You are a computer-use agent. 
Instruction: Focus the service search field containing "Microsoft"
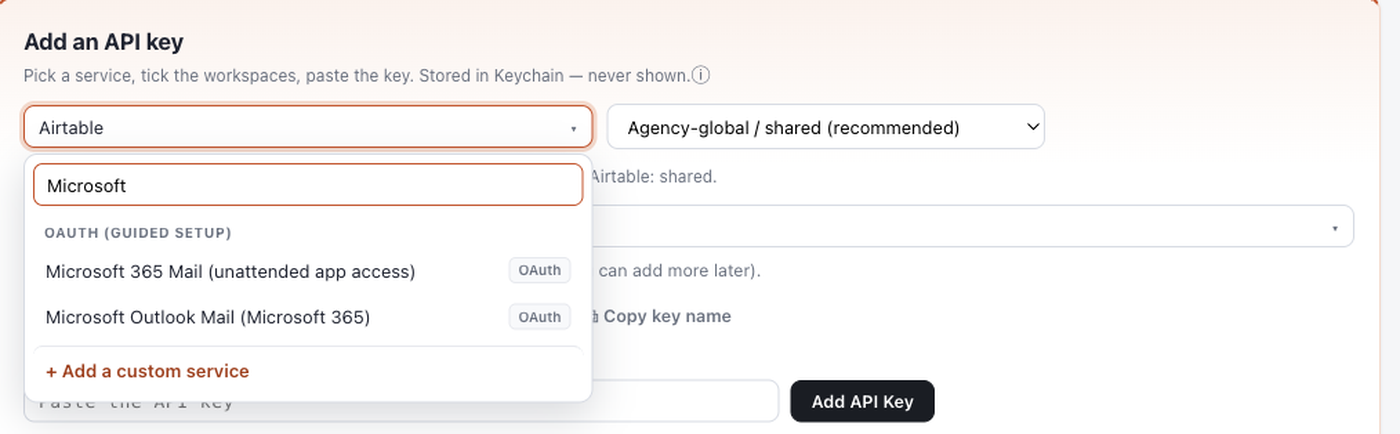(308, 185)
